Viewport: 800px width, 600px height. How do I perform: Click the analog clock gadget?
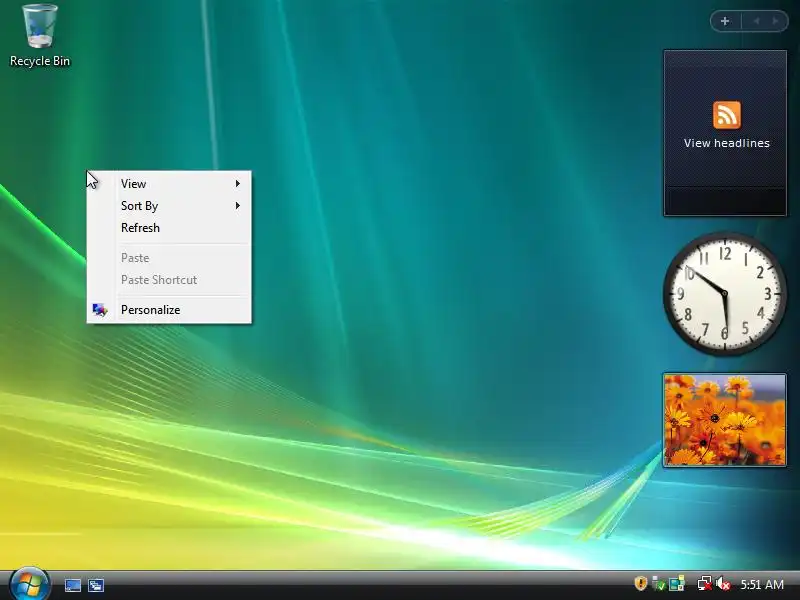(x=725, y=294)
